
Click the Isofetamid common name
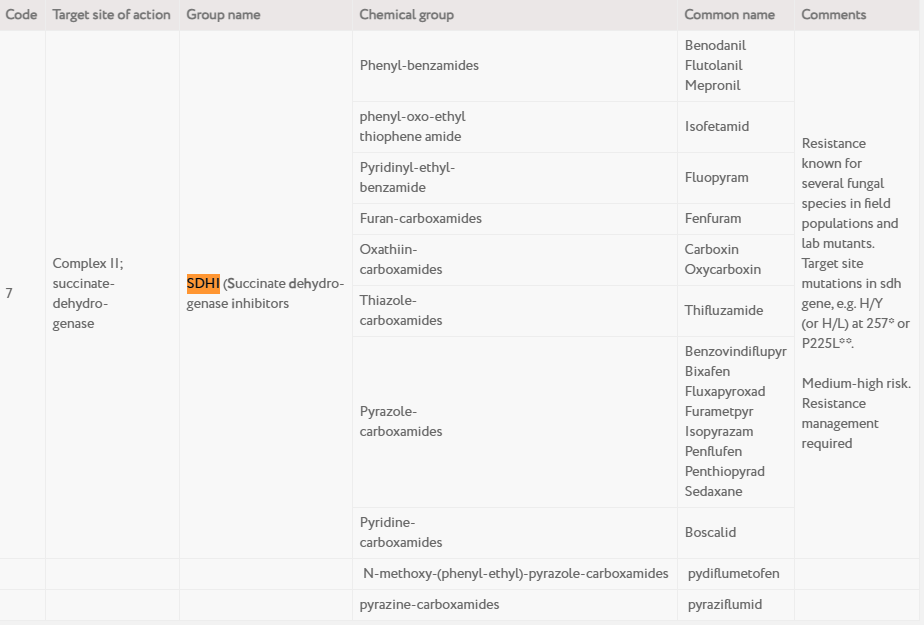(x=716, y=127)
